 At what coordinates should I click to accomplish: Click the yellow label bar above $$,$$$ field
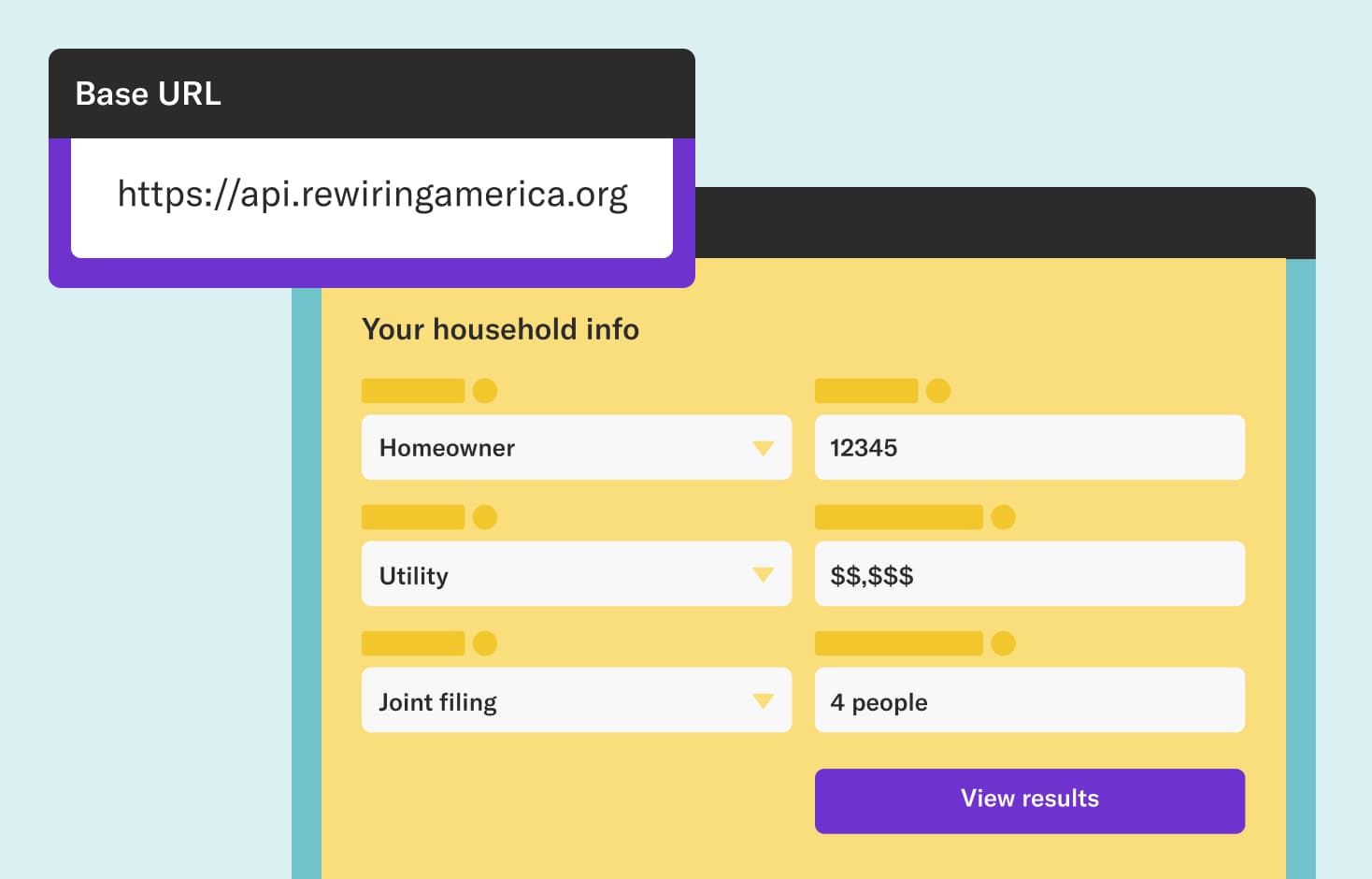pos(899,516)
